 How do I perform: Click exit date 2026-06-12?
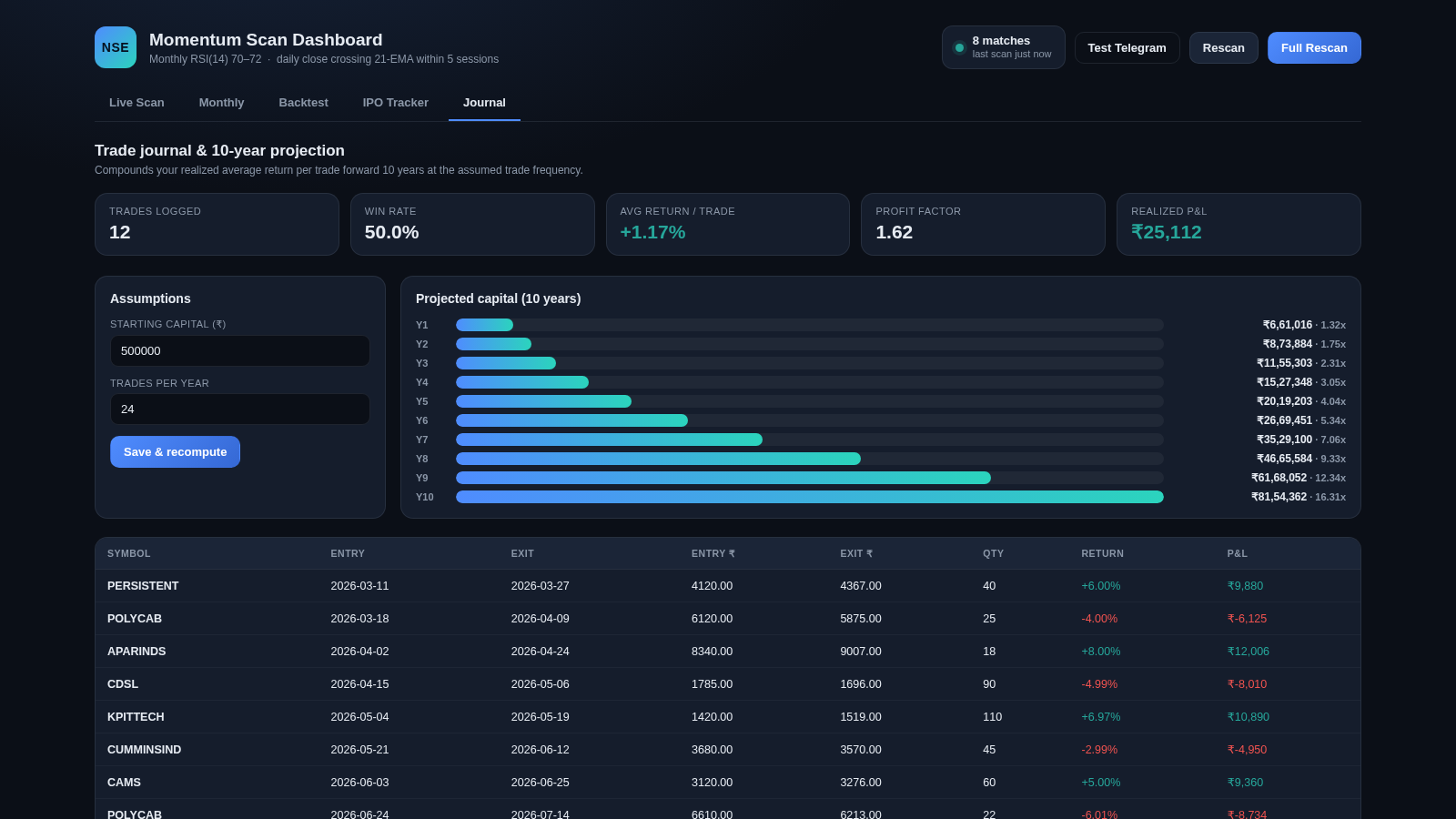pyautogui.click(x=540, y=750)
